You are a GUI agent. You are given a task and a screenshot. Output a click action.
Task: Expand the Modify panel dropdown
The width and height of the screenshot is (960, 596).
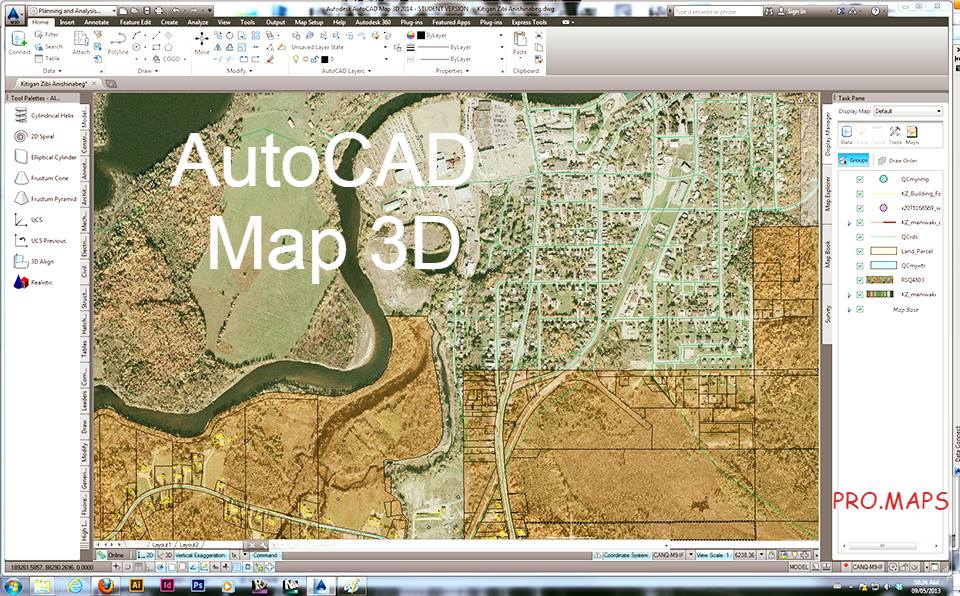[x=239, y=71]
